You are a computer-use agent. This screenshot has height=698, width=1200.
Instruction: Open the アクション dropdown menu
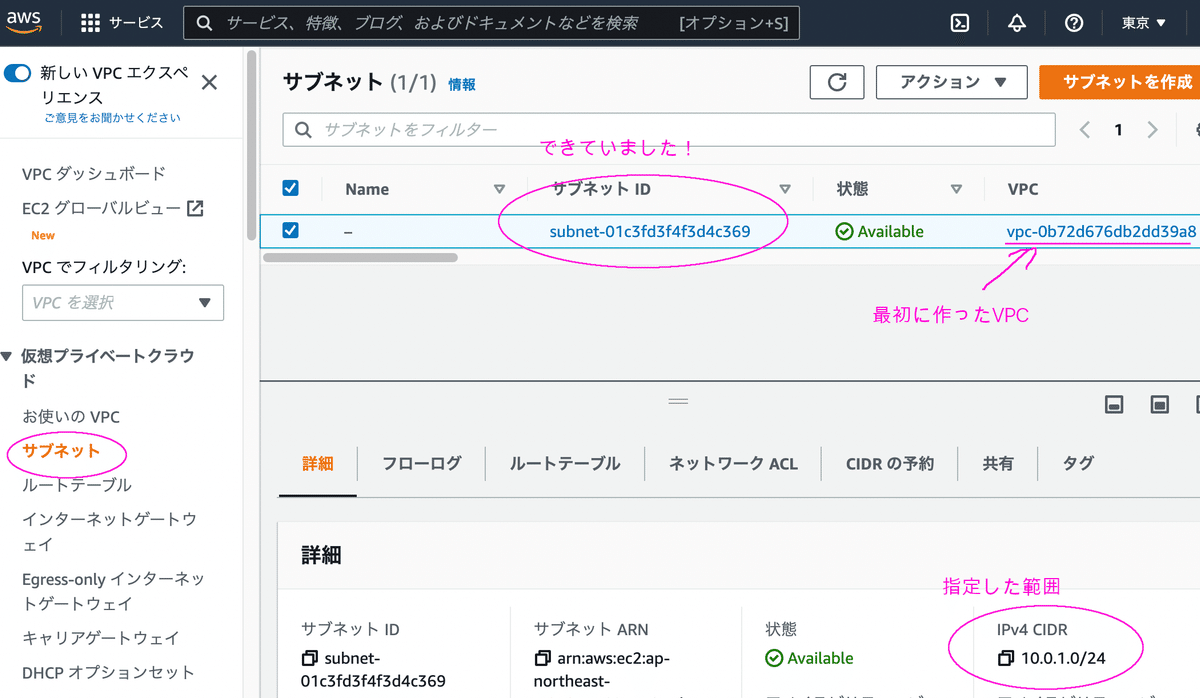click(x=952, y=82)
